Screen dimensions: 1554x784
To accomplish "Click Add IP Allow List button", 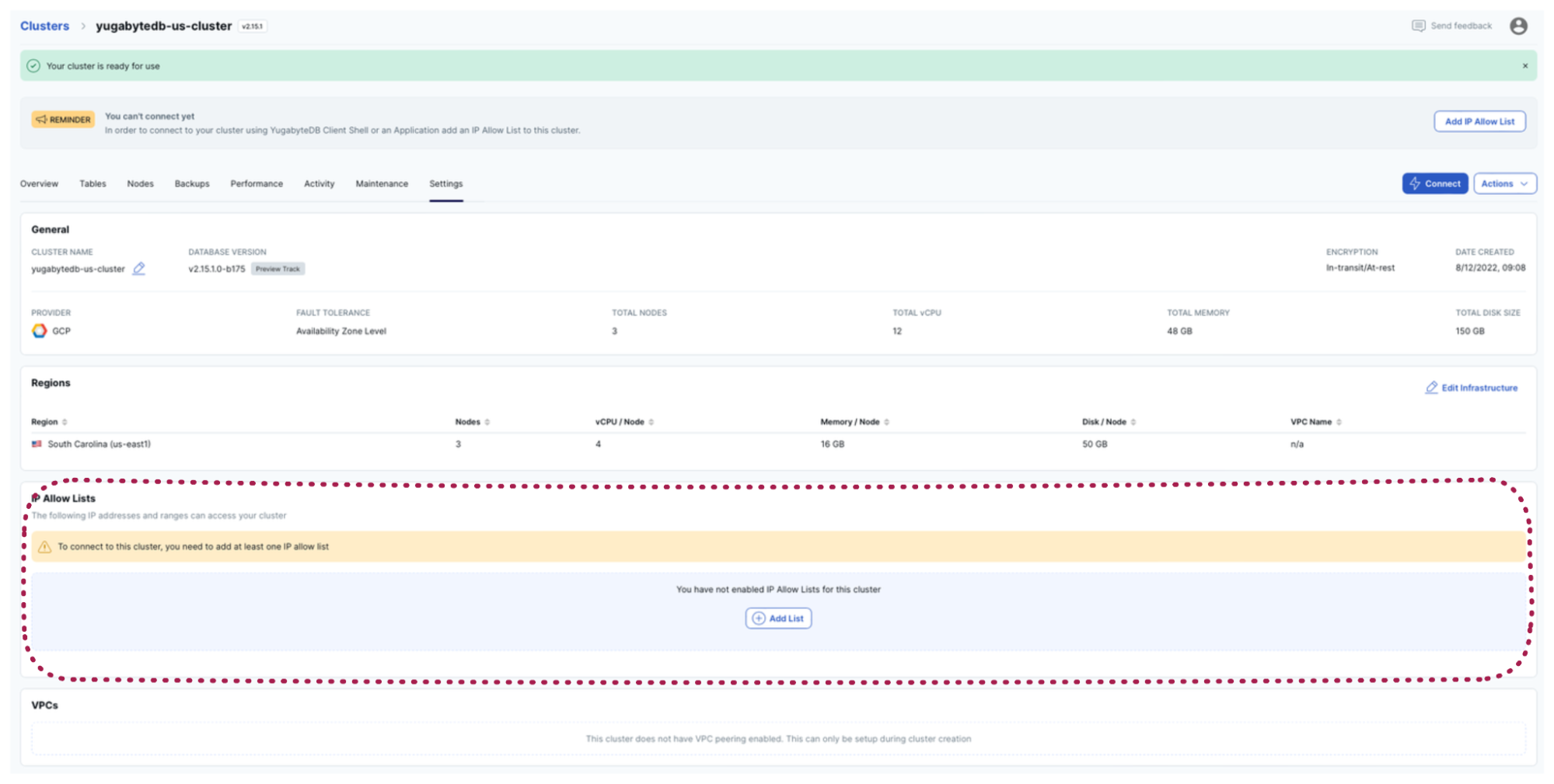I will point(1479,121).
